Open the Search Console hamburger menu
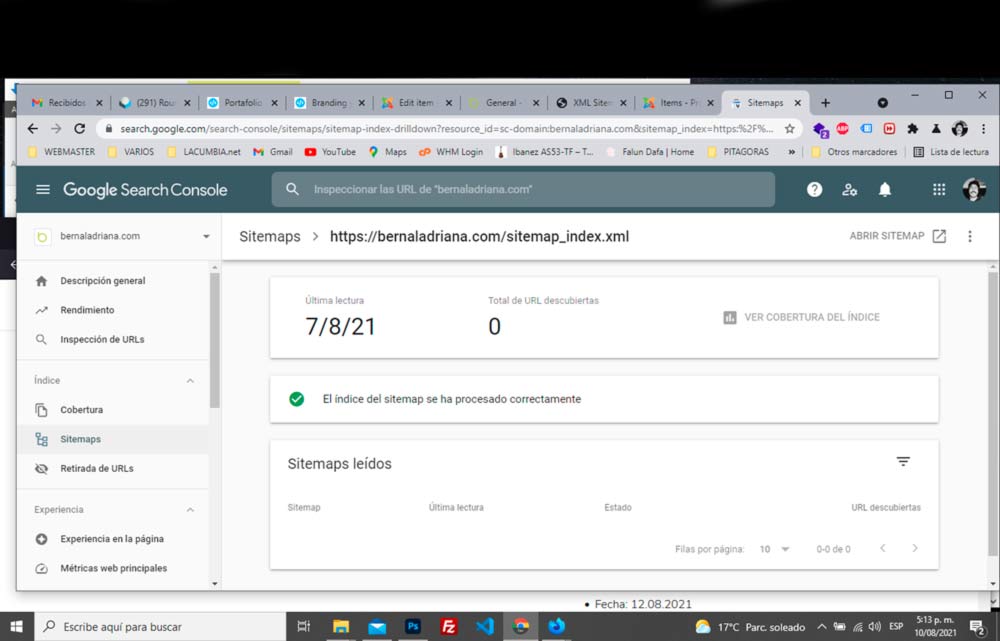This screenshot has height=641, width=1000. [42, 190]
